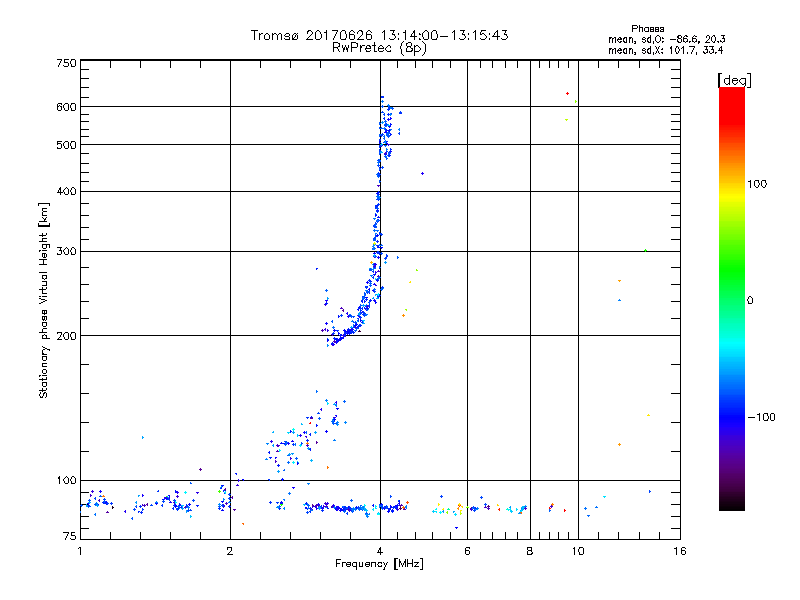The width and height of the screenshot is (800, 600).
Task: Pick the red top of the colorbar
Action: [x=731, y=93]
